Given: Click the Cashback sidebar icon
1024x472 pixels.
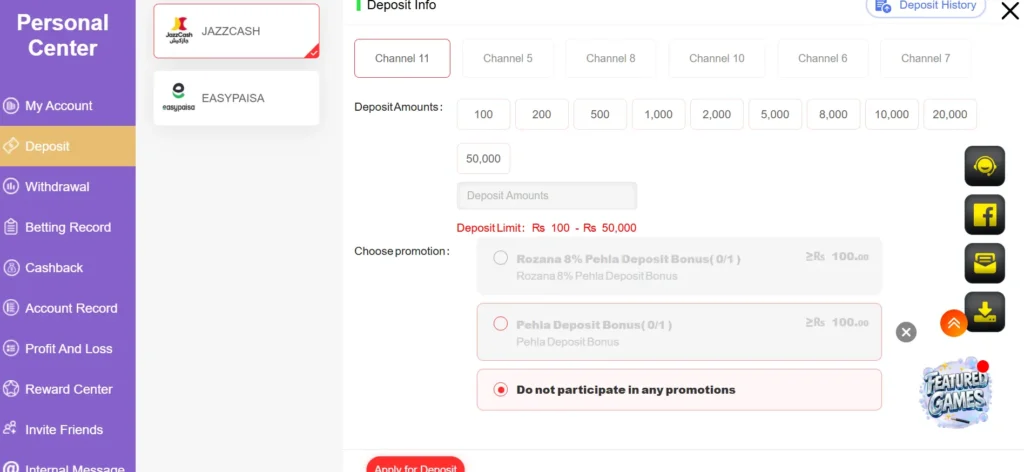Looking at the screenshot, I should click(10, 268).
